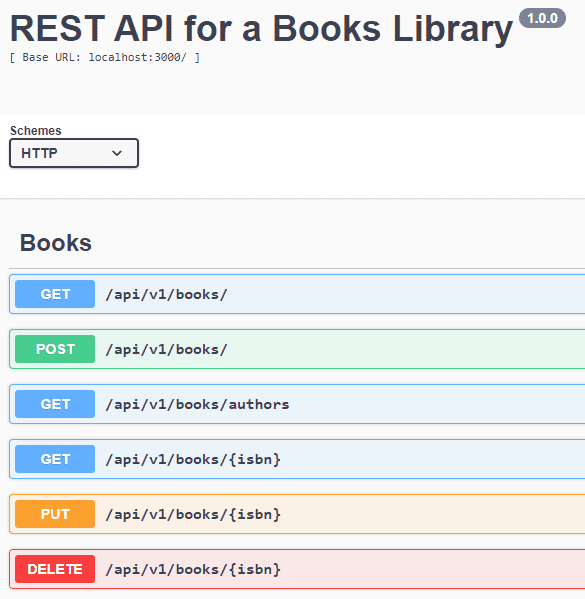Click the Base URL localhost:3000 text
585x599 pixels.
105,57
